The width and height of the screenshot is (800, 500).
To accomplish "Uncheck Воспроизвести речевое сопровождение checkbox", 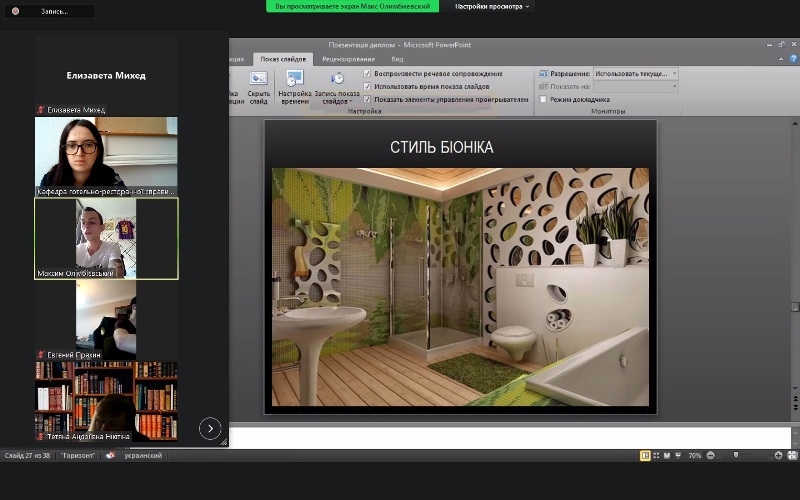I will click(x=368, y=74).
